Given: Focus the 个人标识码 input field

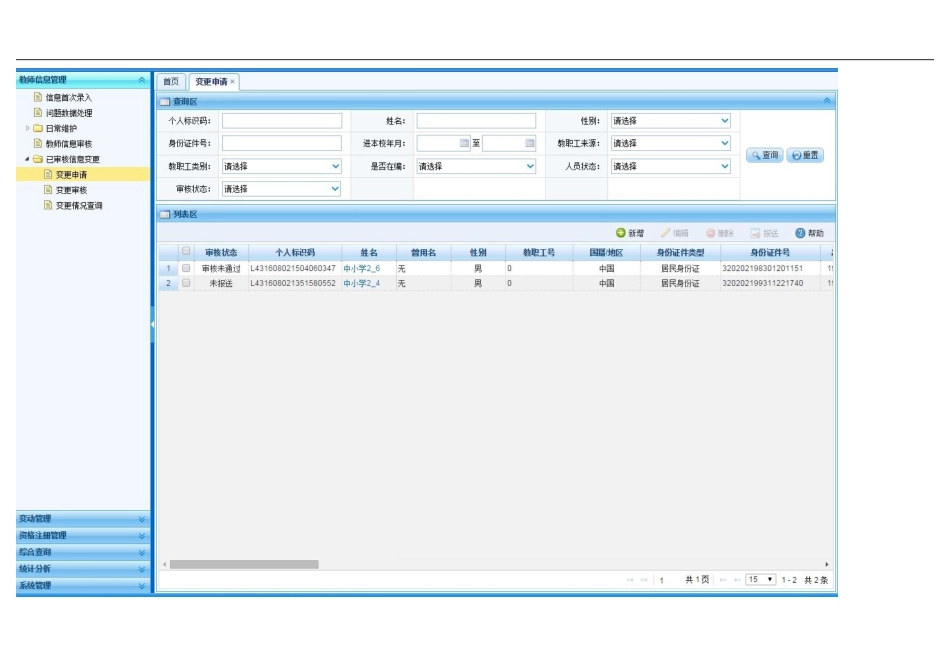Looking at the screenshot, I should [x=282, y=121].
